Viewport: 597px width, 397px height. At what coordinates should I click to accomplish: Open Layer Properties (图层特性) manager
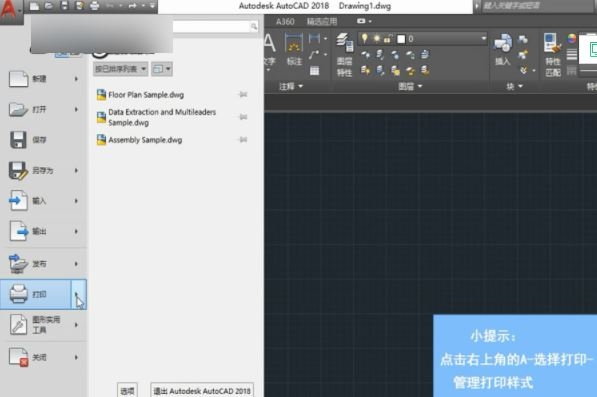(345, 55)
